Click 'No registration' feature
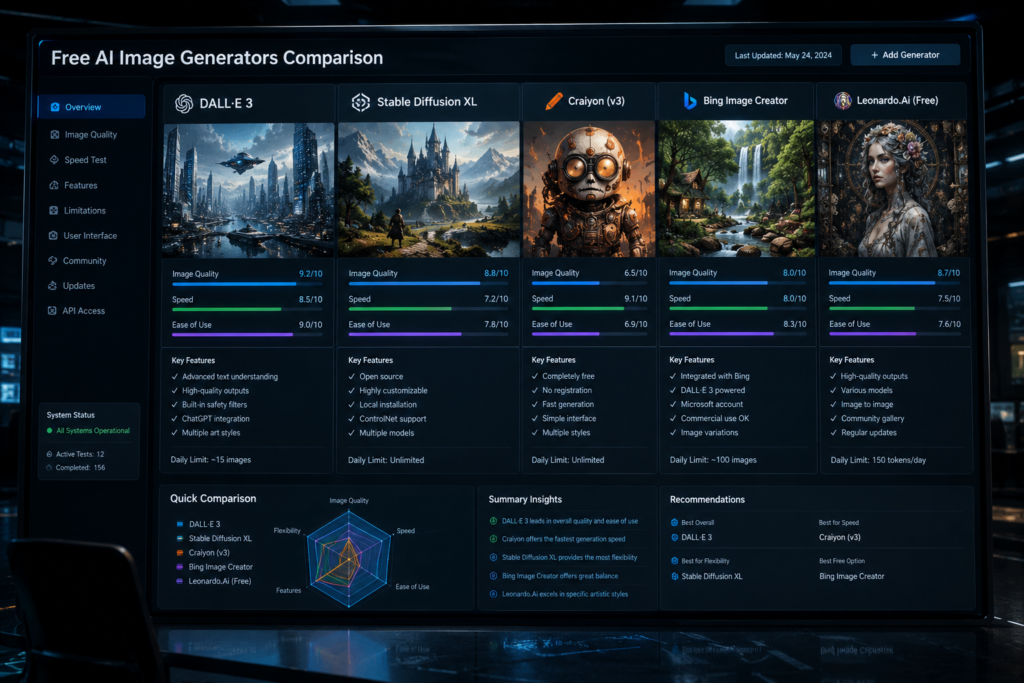The width and height of the screenshot is (1024, 683). coord(567,390)
